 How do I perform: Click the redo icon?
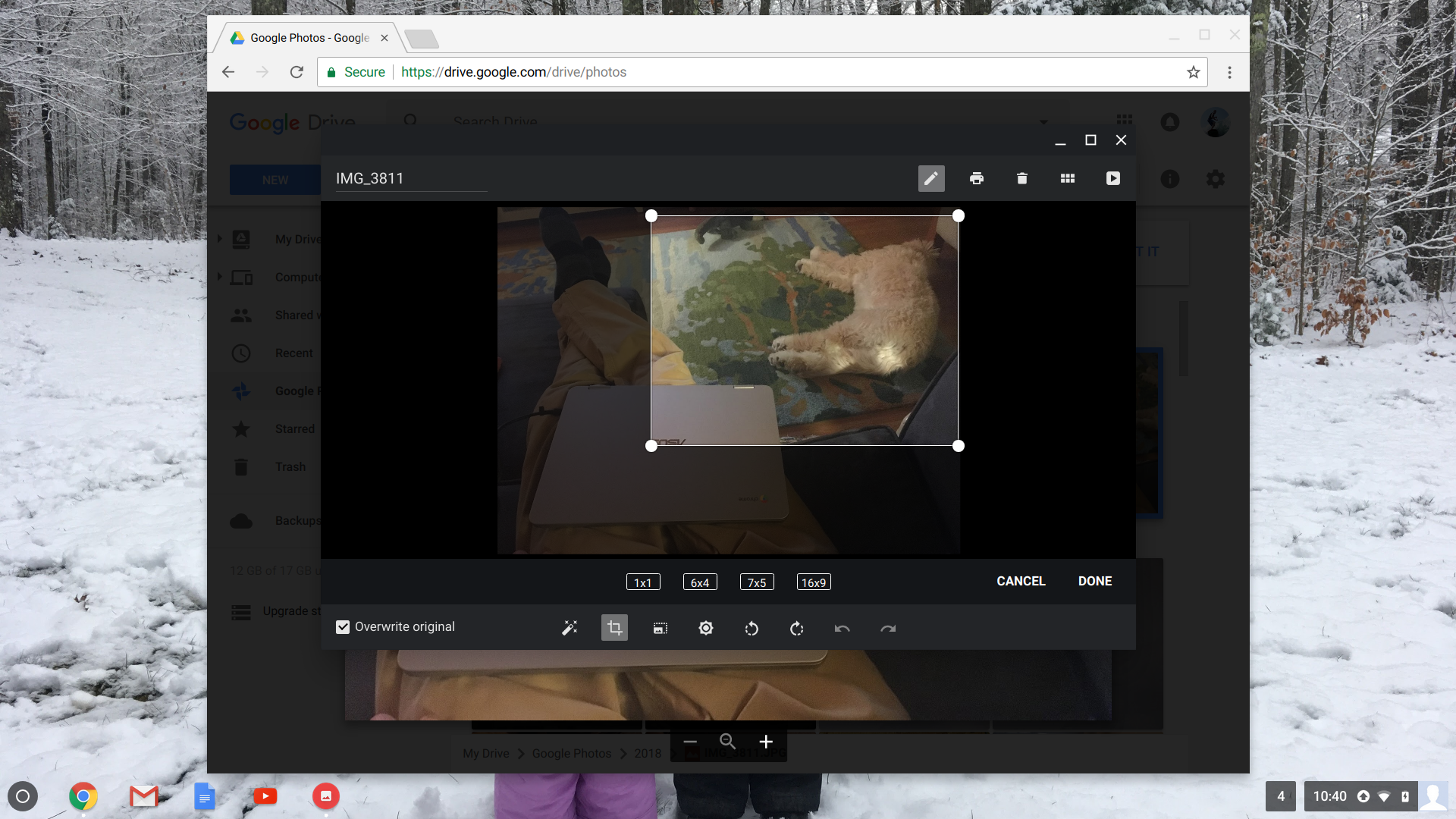tap(887, 628)
